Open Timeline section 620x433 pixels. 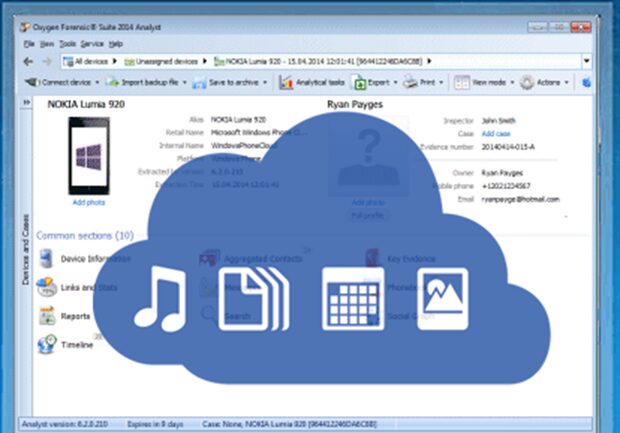(66, 345)
